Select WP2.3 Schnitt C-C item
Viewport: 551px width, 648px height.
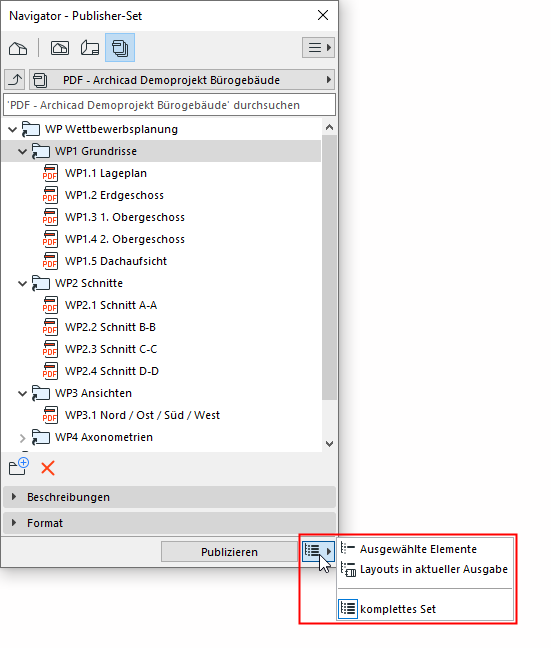coord(111,349)
